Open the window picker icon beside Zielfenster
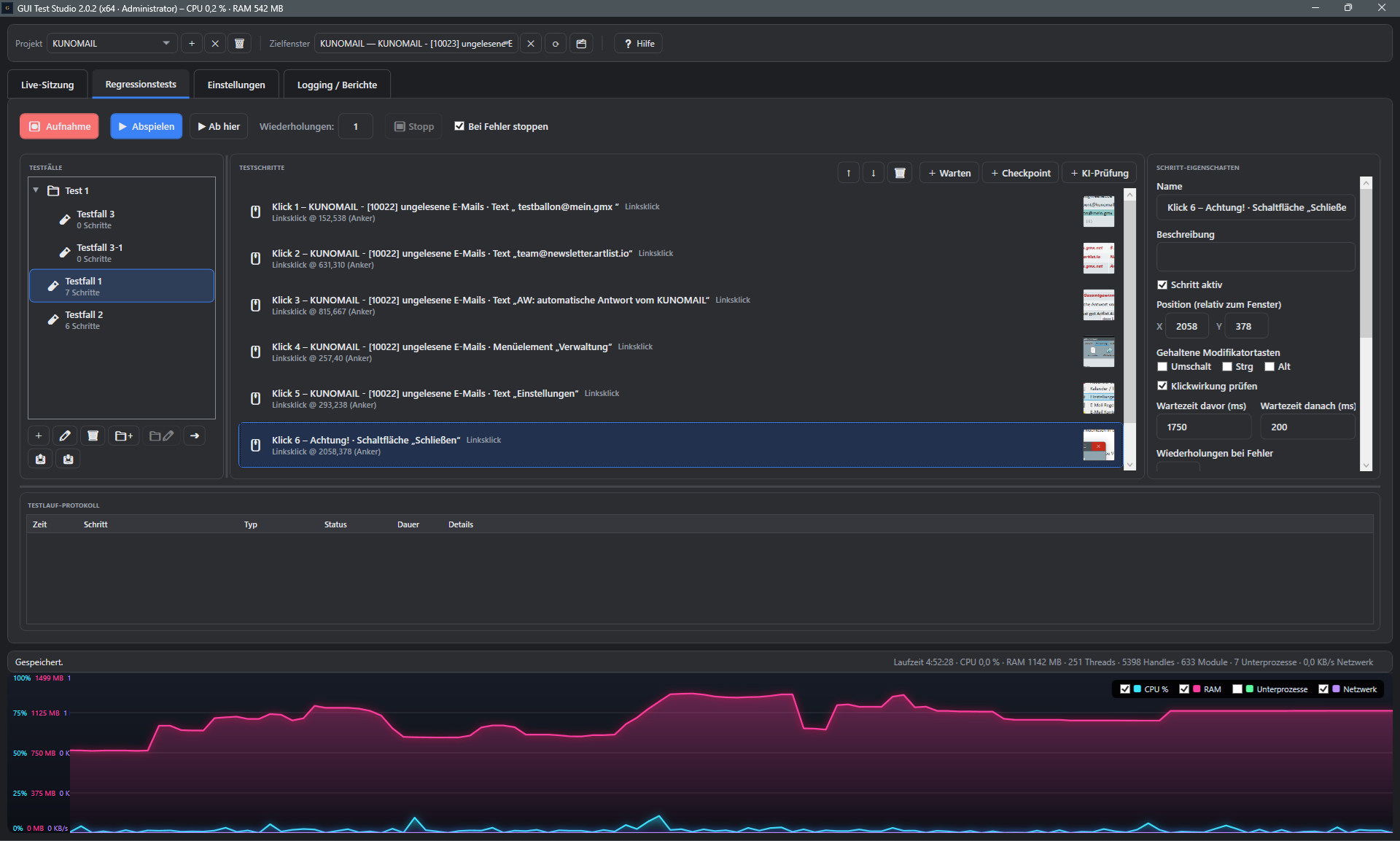Screen dimensions: 1400x841 click(x=581, y=44)
